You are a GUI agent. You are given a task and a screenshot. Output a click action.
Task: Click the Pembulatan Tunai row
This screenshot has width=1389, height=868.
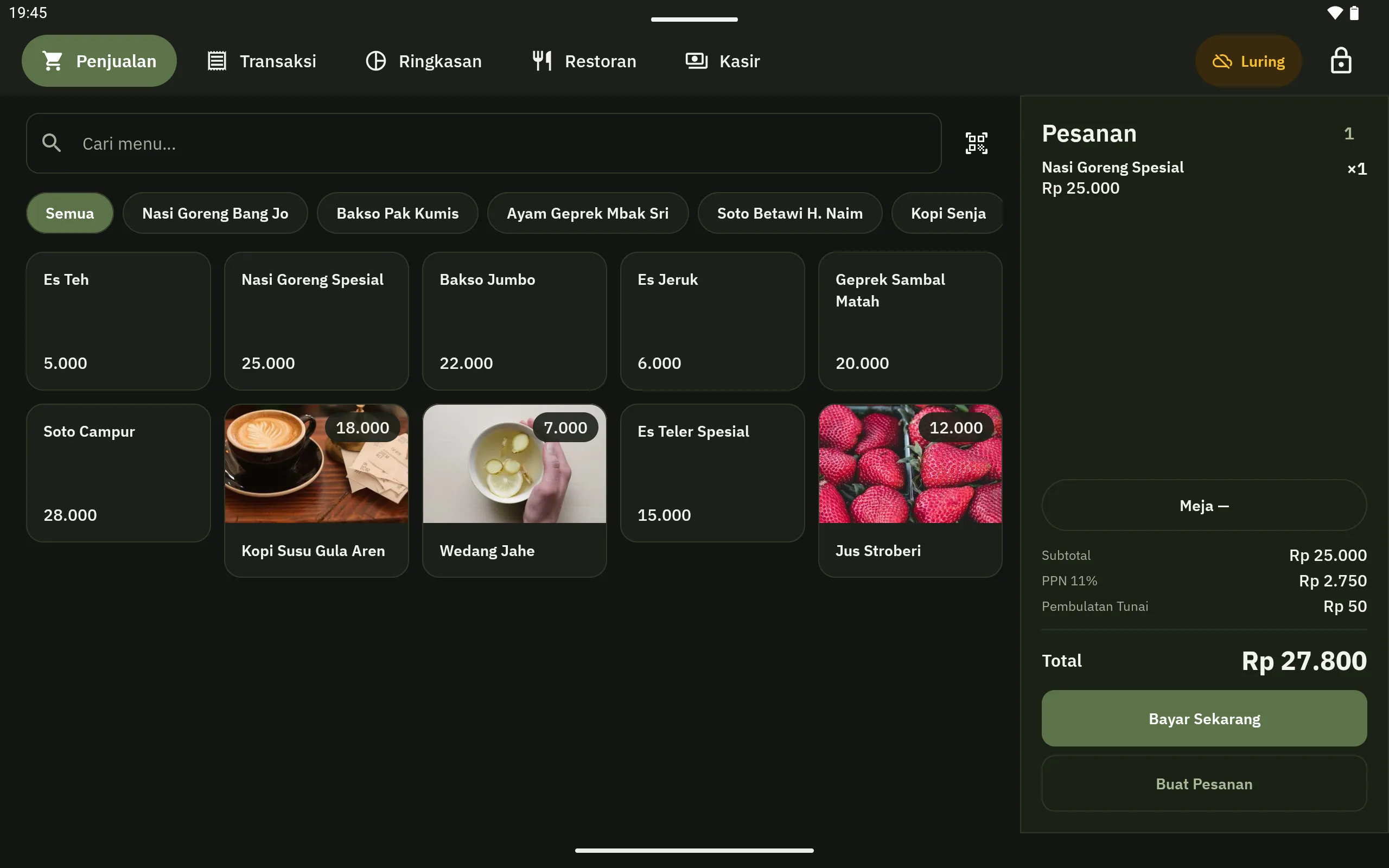coord(1204,606)
